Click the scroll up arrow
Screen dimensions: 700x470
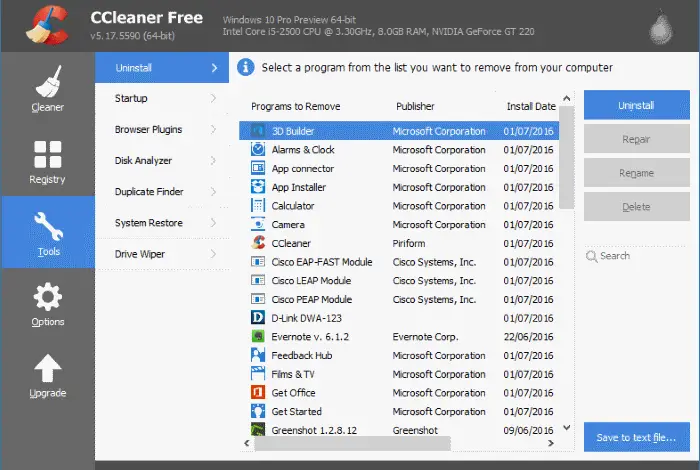567,99
